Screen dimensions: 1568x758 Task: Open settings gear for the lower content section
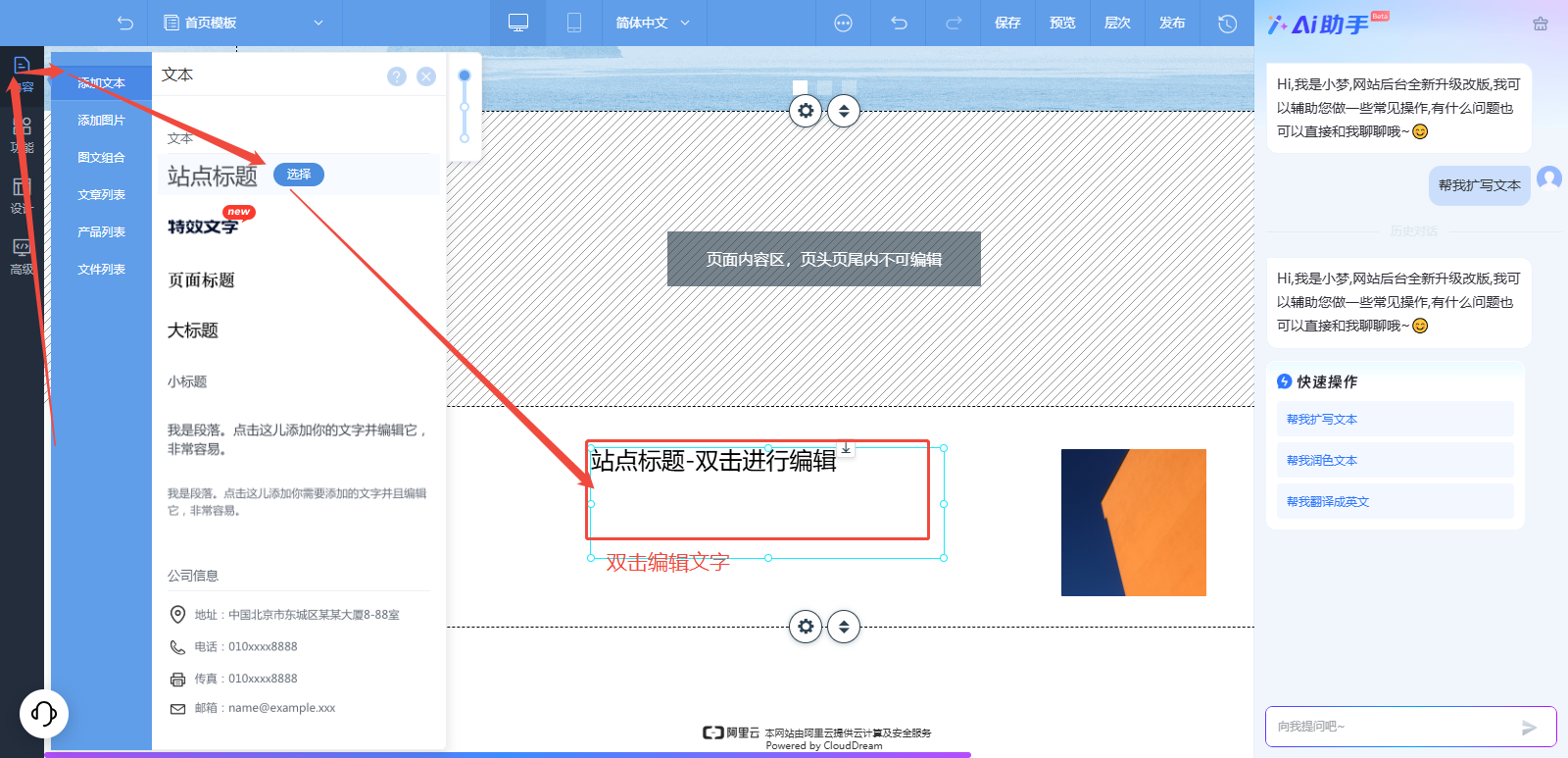coord(806,626)
